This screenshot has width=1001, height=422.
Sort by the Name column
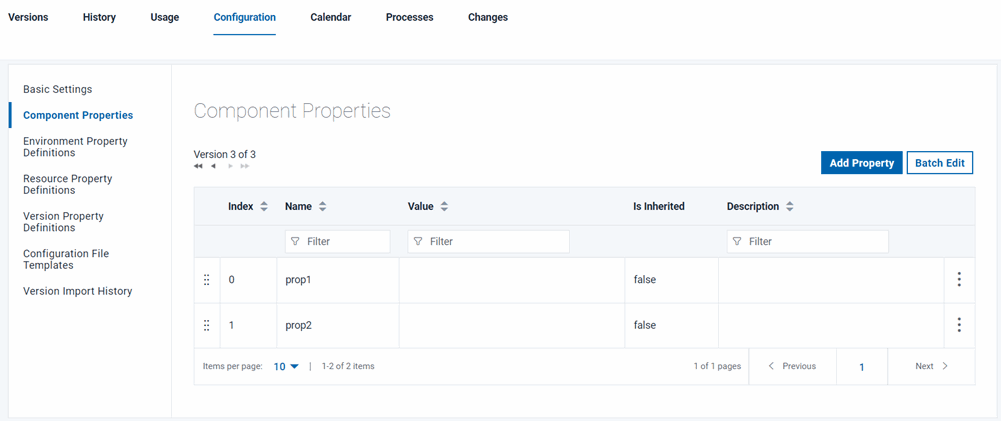click(322, 207)
